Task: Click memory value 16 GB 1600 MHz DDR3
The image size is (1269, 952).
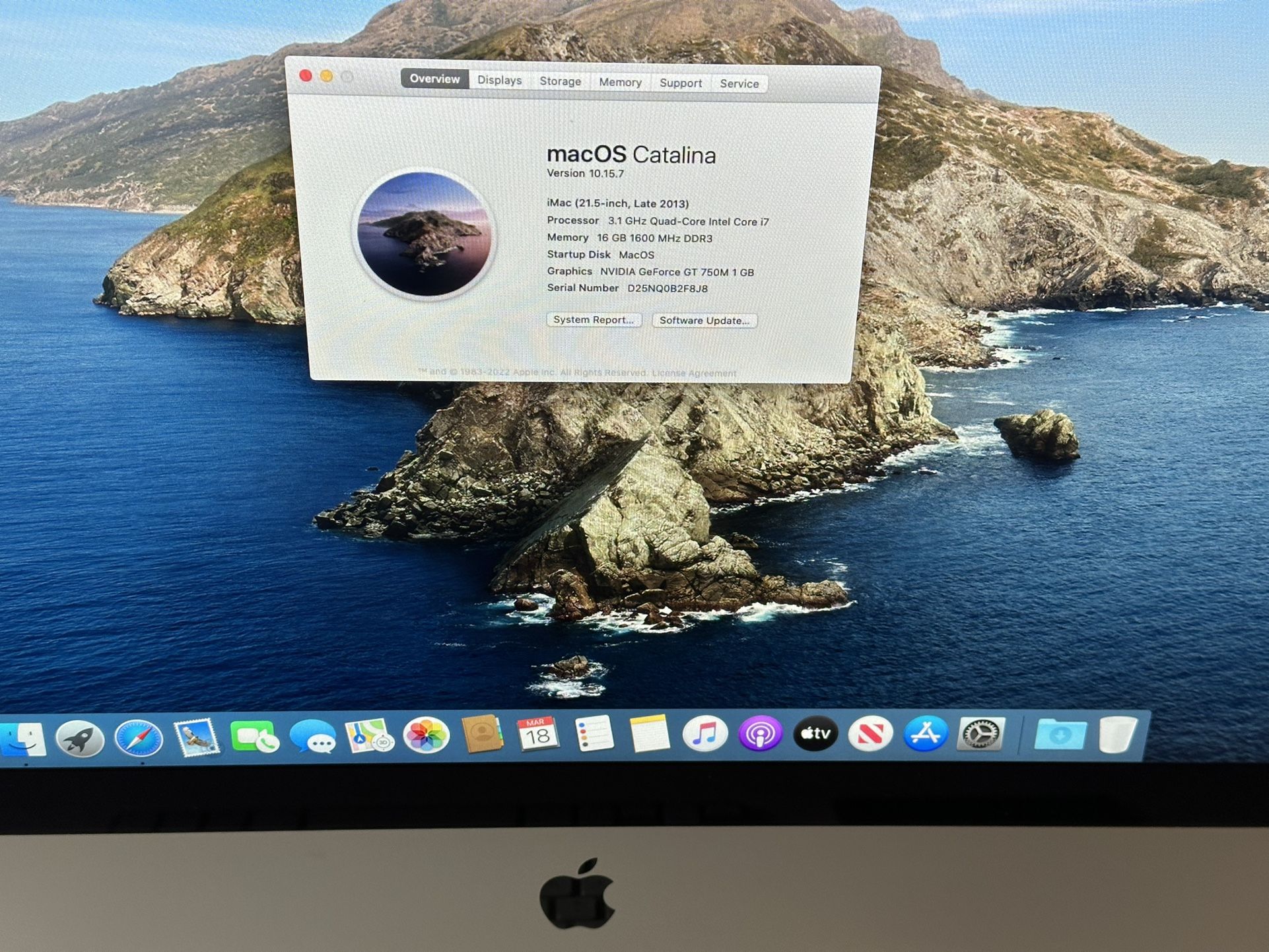Action: click(654, 238)
